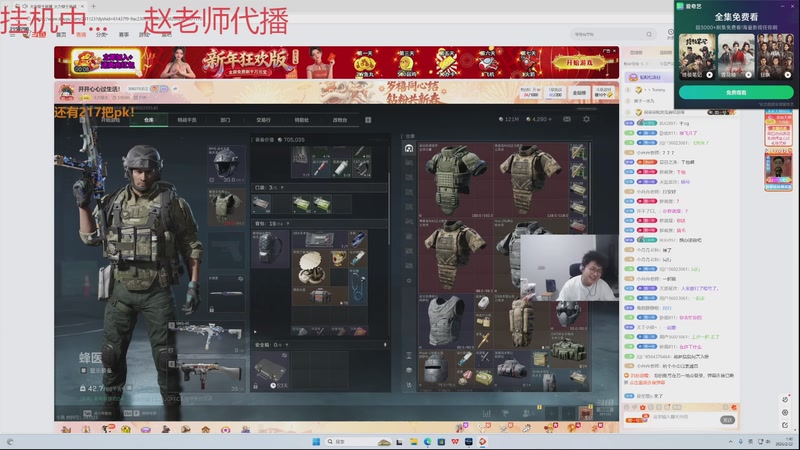The width and height of the screenshot is (800, 450).
Task: Select the helmet equipment slot
Action: 226,164
